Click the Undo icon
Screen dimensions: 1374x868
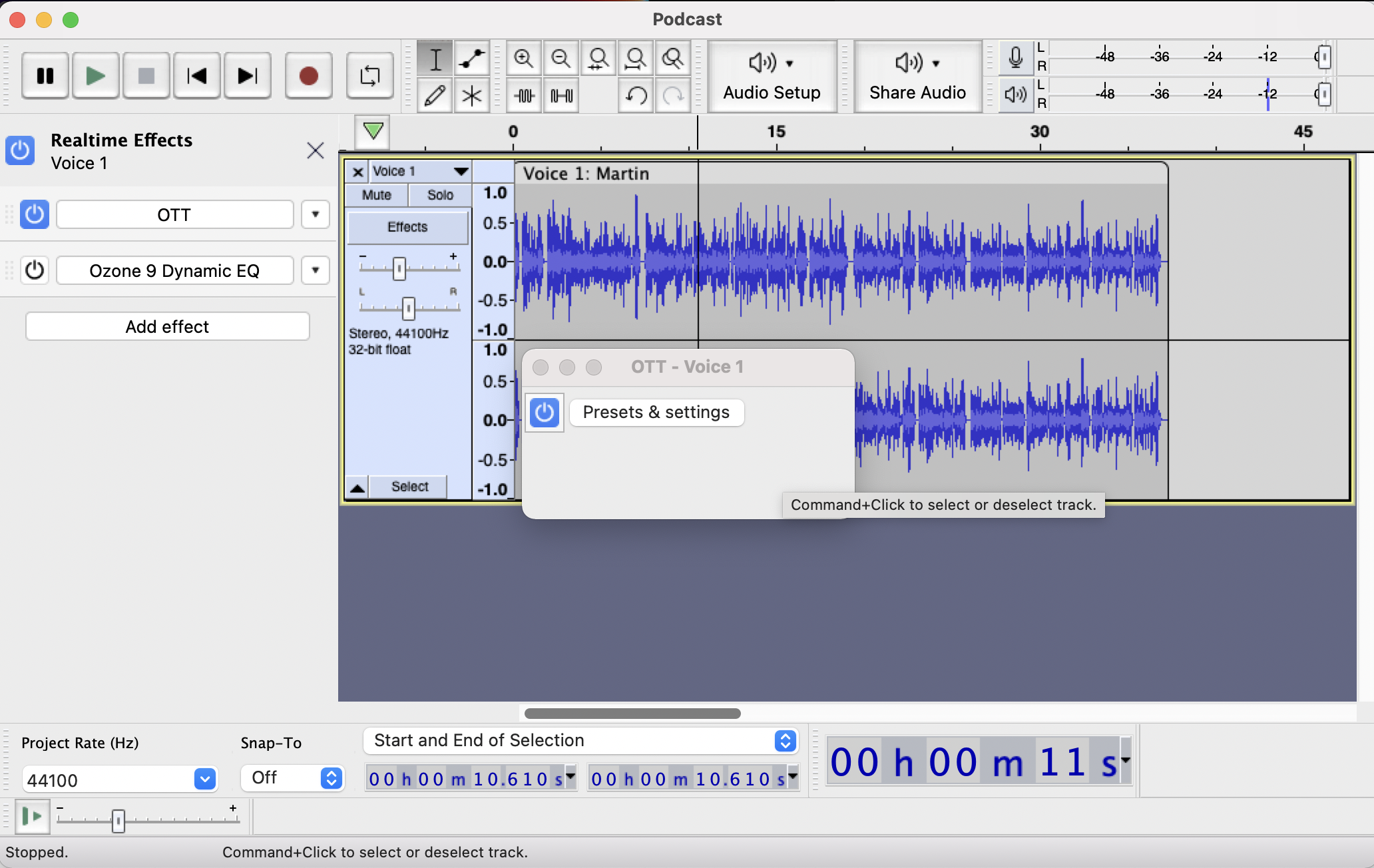tap(635, 95)
